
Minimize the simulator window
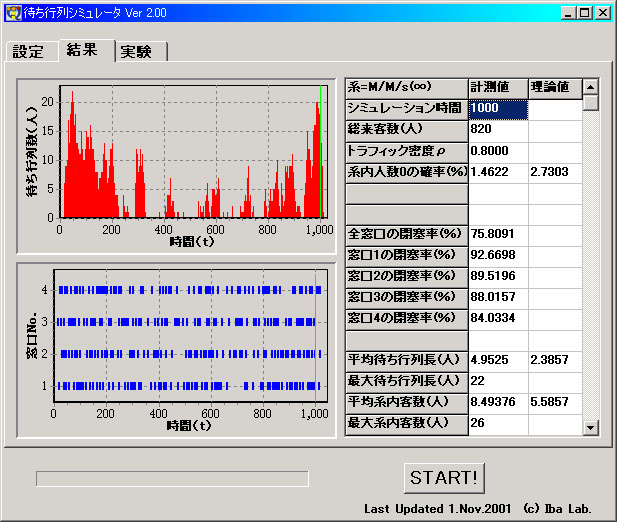click(568, 13)
